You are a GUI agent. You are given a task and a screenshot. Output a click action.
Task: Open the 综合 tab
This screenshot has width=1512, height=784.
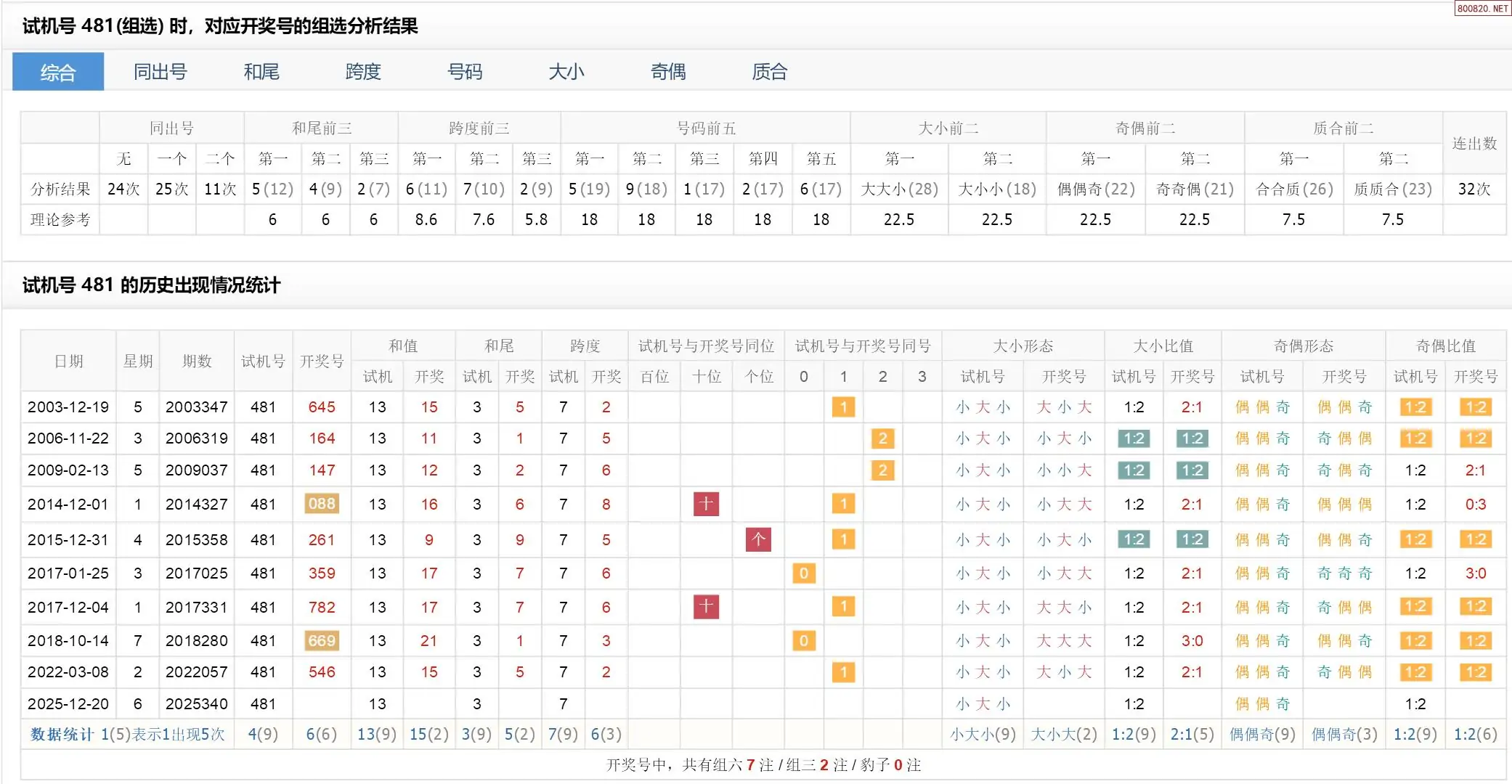pos(58,72)
